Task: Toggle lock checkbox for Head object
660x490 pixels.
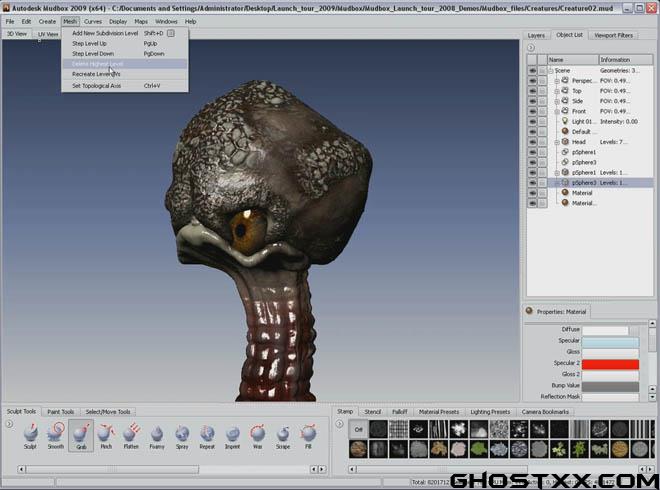Action: pyautogui.click(x=543, y=142)
